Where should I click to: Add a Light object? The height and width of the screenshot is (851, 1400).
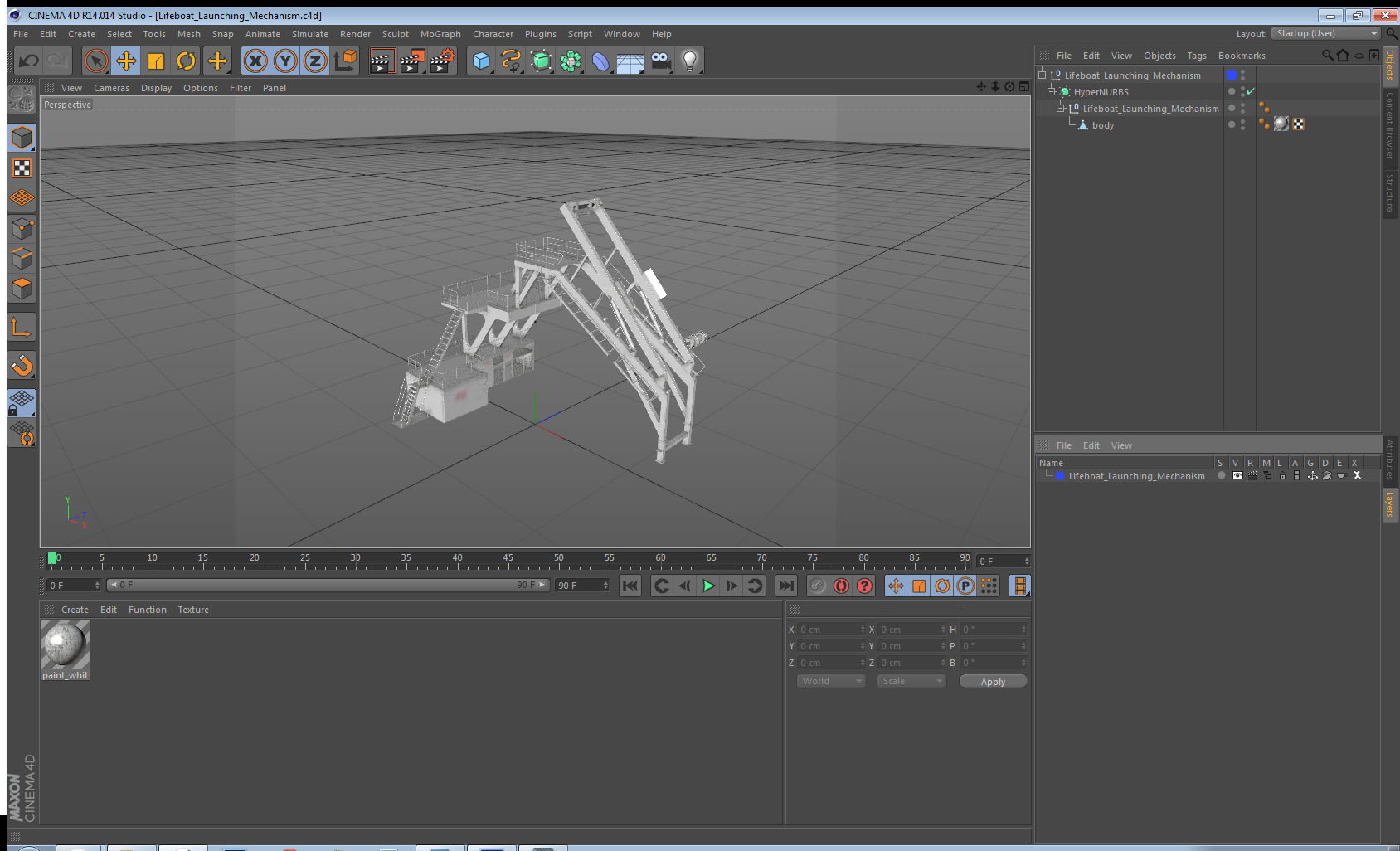point(690,61)
